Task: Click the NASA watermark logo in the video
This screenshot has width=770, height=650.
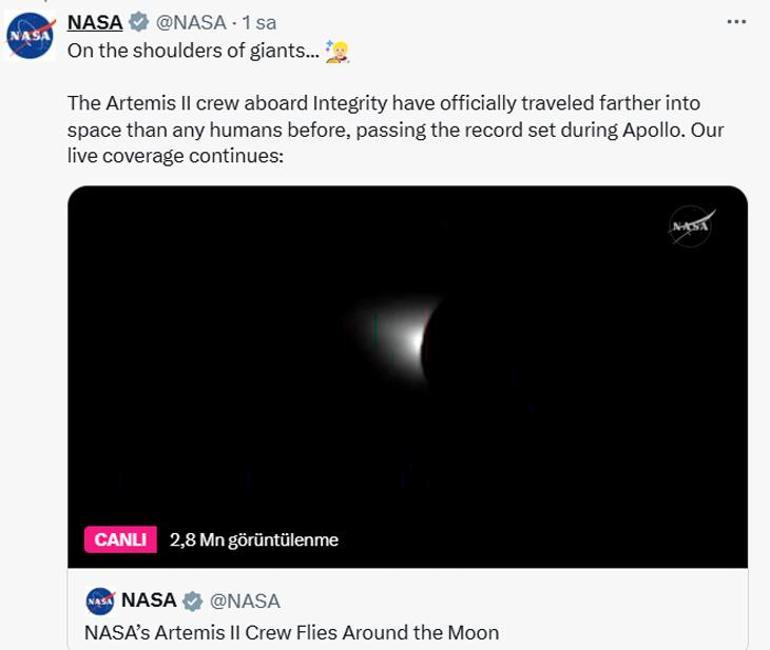Action: coord(690,226)
